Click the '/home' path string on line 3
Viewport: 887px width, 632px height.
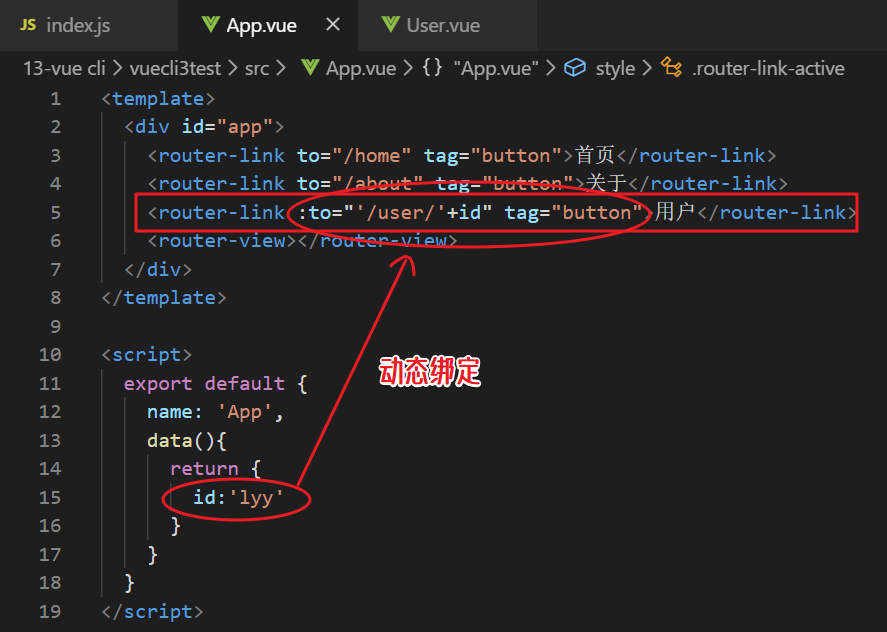pos(372,156)
